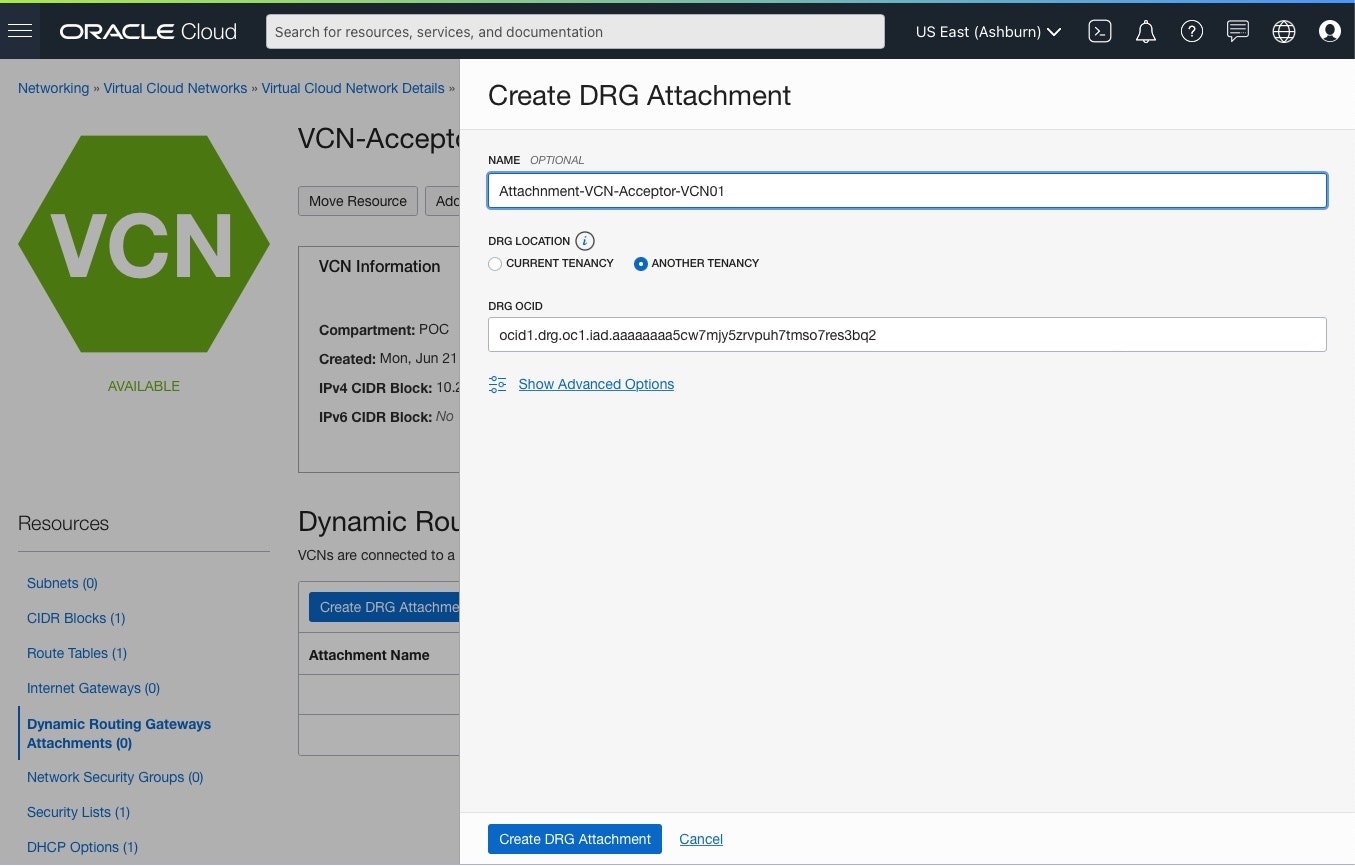Click the Oracle Cloud logo

click(x=148, y=31)
